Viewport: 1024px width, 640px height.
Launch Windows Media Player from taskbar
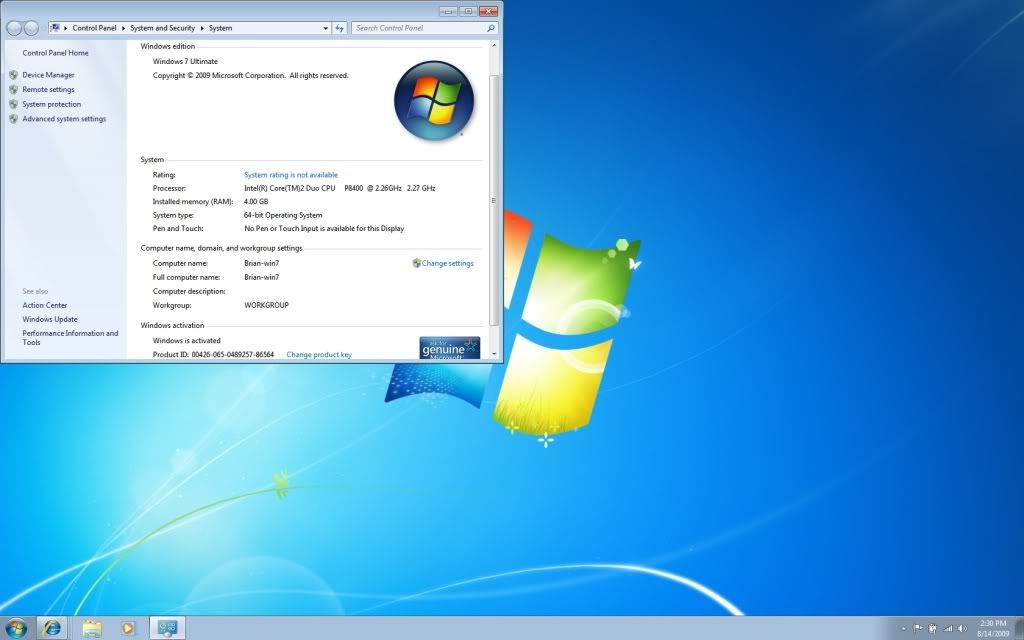coord(128,628)
